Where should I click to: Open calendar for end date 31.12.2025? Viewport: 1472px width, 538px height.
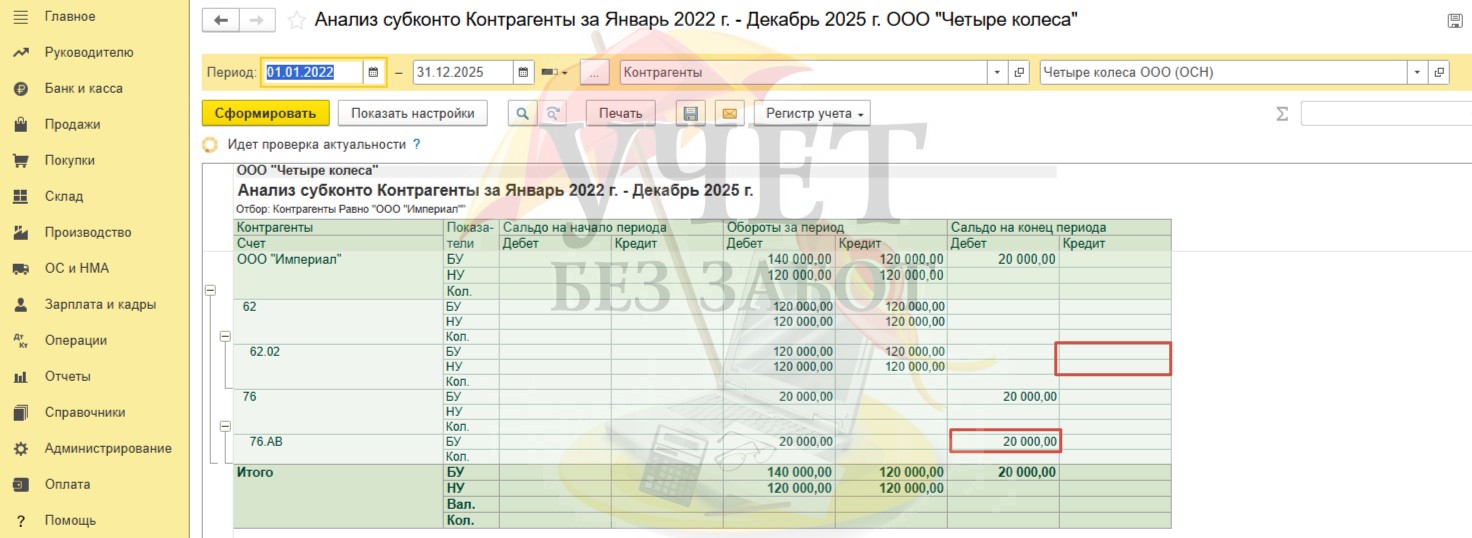click(524, 72)
